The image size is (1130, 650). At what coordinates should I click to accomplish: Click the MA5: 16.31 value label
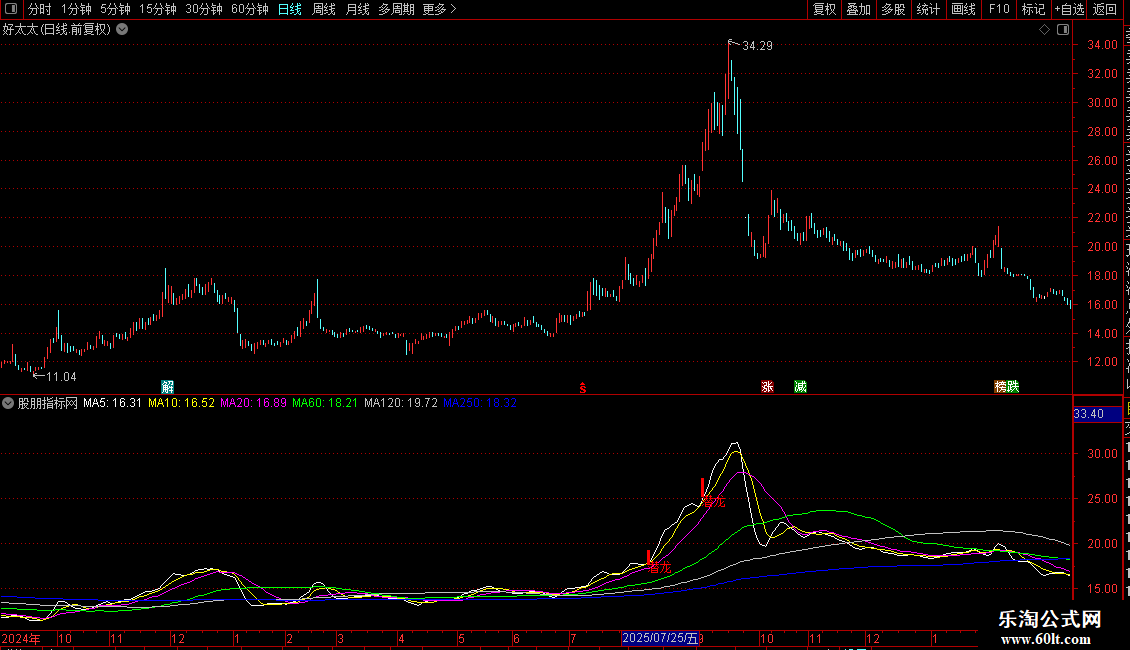point(112,403)
